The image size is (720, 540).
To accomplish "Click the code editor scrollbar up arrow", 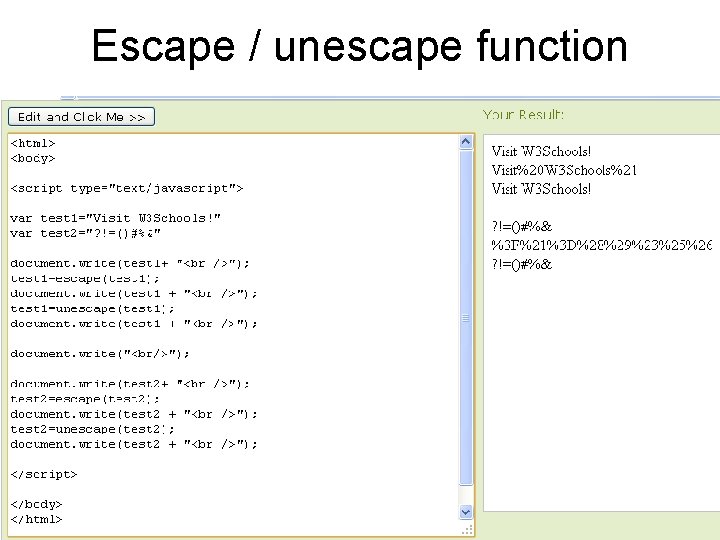I will point(466,142).
